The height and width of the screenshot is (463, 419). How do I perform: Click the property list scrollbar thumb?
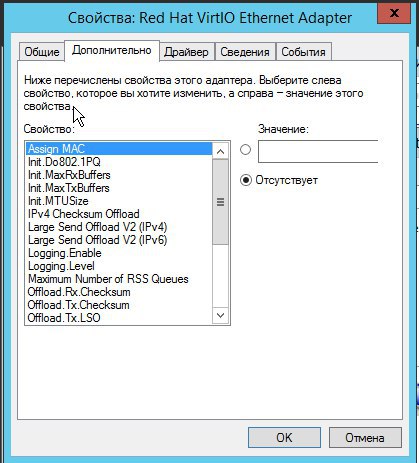[220, 202]
